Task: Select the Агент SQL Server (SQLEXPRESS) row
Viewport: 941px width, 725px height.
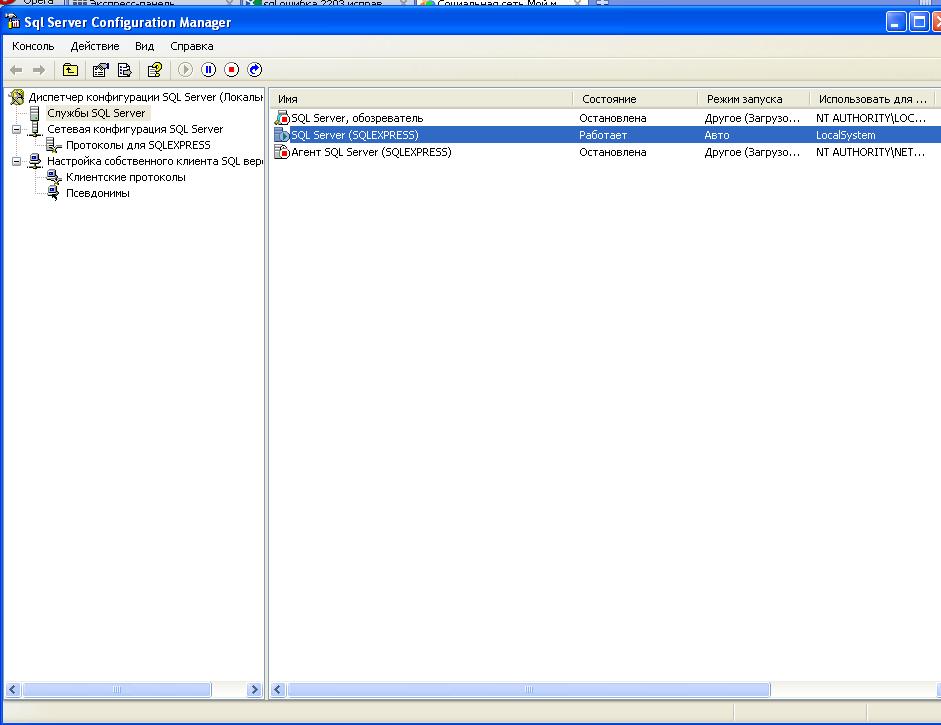Action: click(605, 152)
